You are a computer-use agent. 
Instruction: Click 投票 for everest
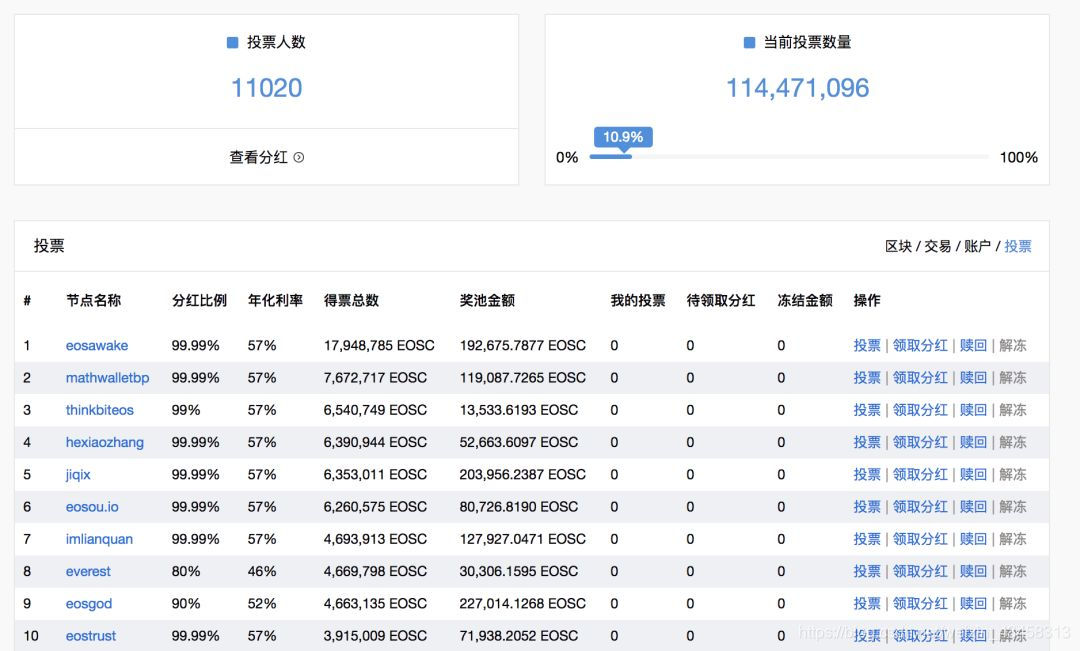coord(866,571)
